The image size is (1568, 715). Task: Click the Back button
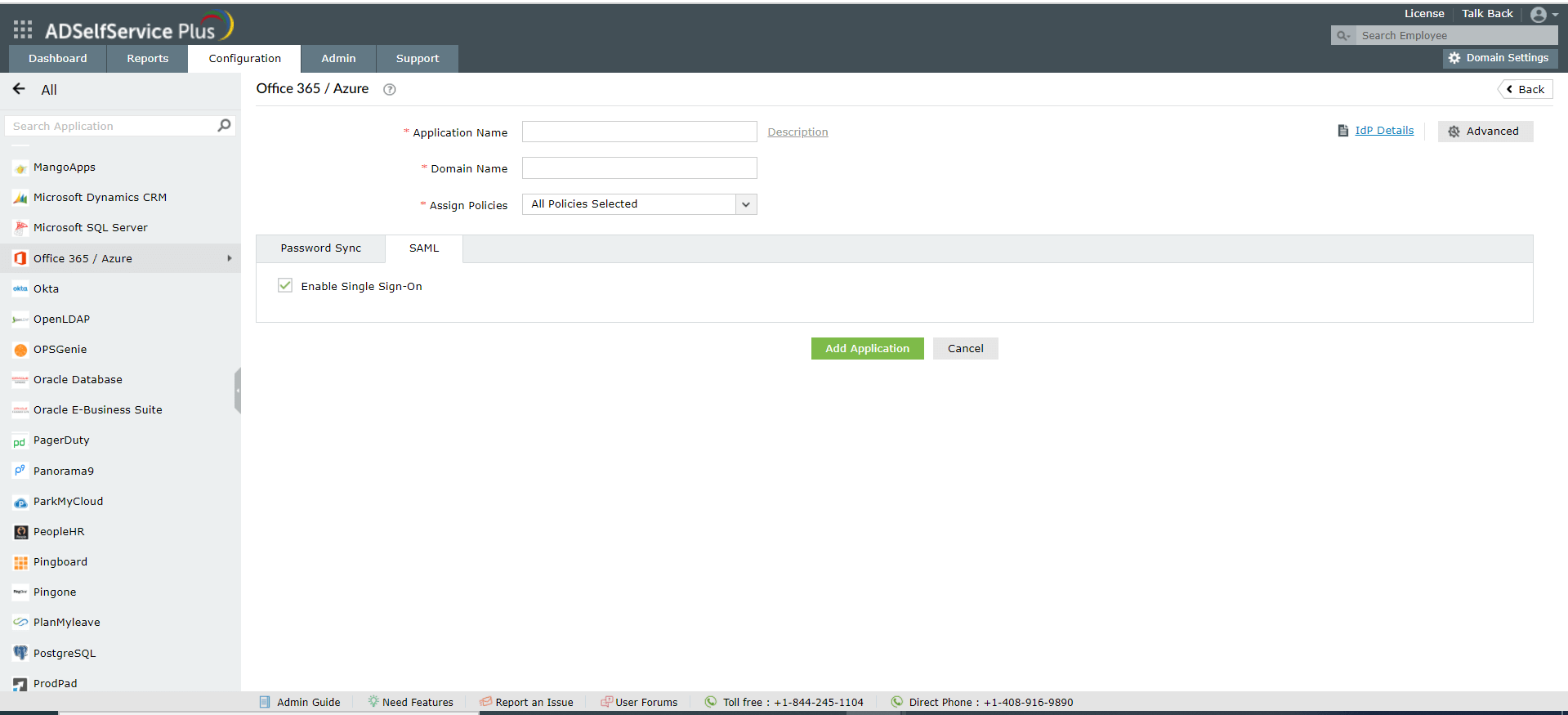[x=1525, y=89]
